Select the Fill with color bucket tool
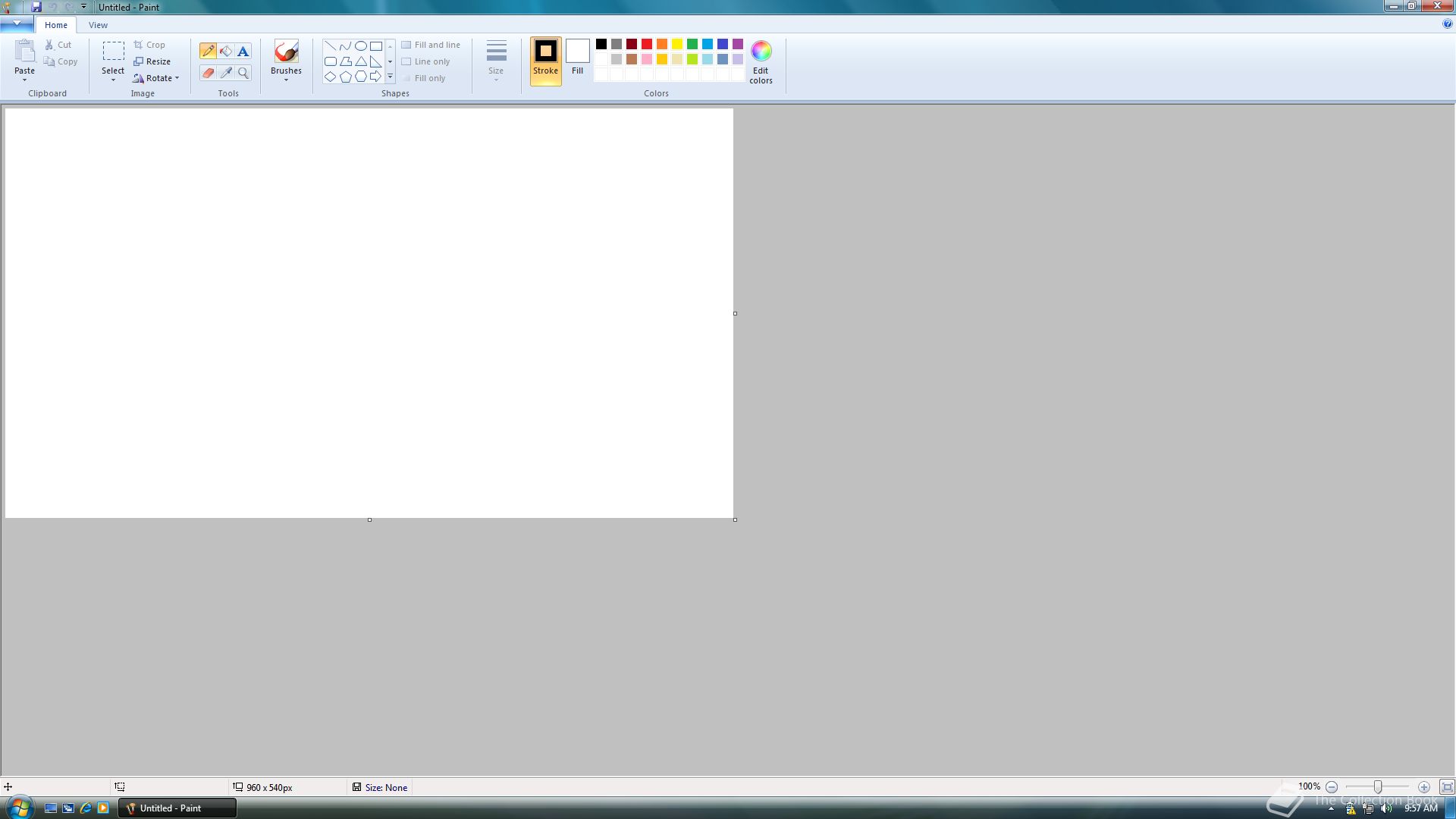This screenshot has height=819, width=1456. click(x=226, y=52)
